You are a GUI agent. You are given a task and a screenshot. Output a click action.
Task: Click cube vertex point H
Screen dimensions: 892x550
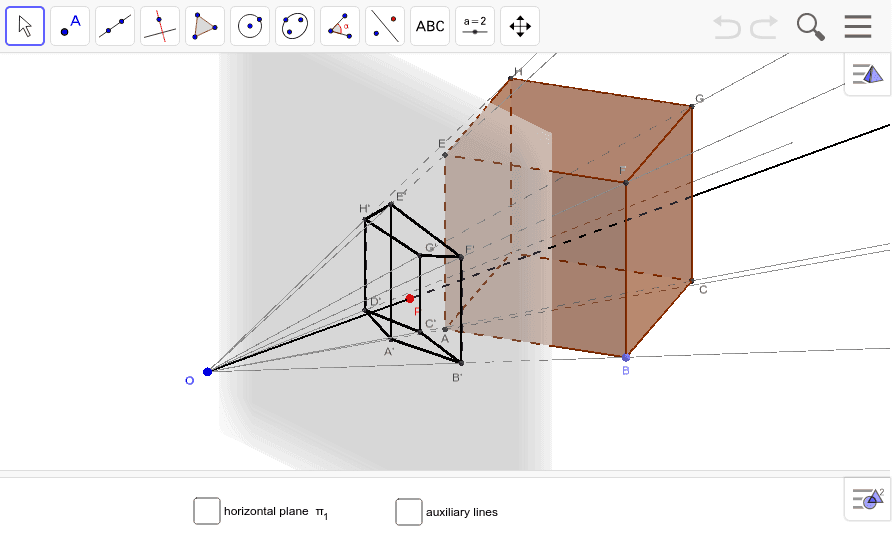point(510,78)
